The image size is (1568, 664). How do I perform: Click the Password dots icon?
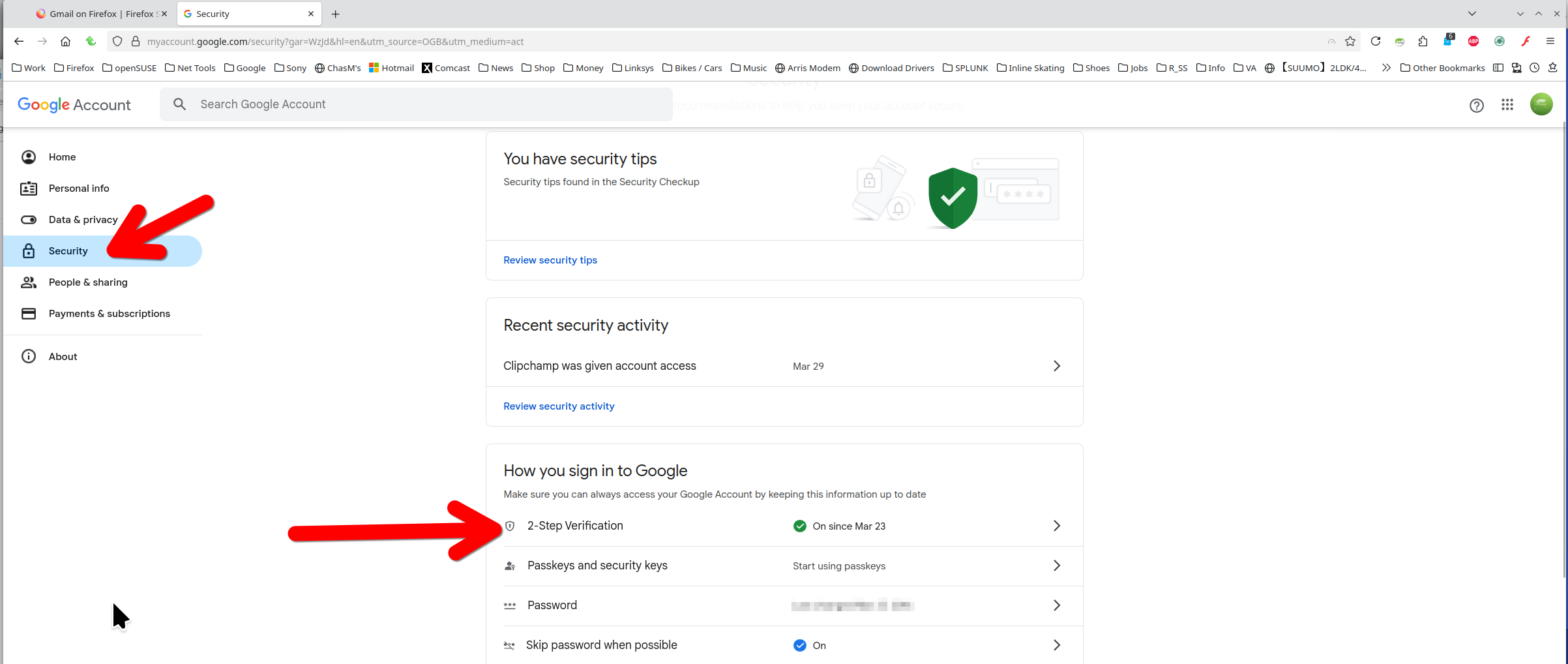[x=510, y=606]
